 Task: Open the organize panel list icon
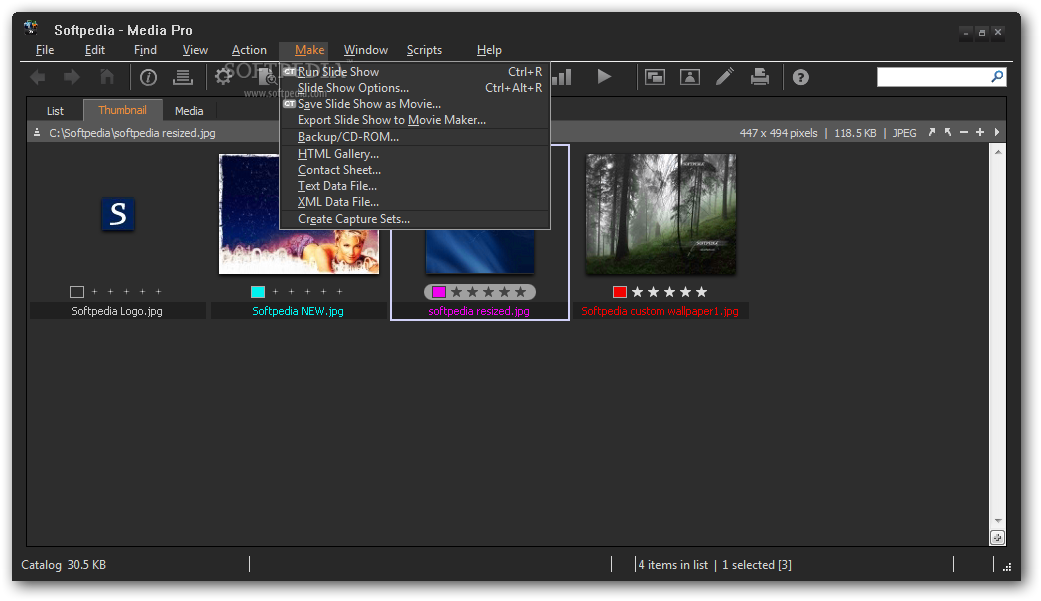[183, 78]
